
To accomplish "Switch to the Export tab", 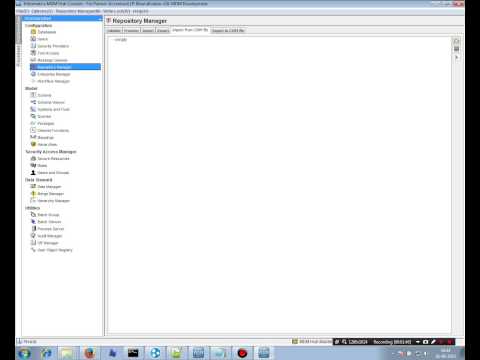I will click(x=163, y=31).
